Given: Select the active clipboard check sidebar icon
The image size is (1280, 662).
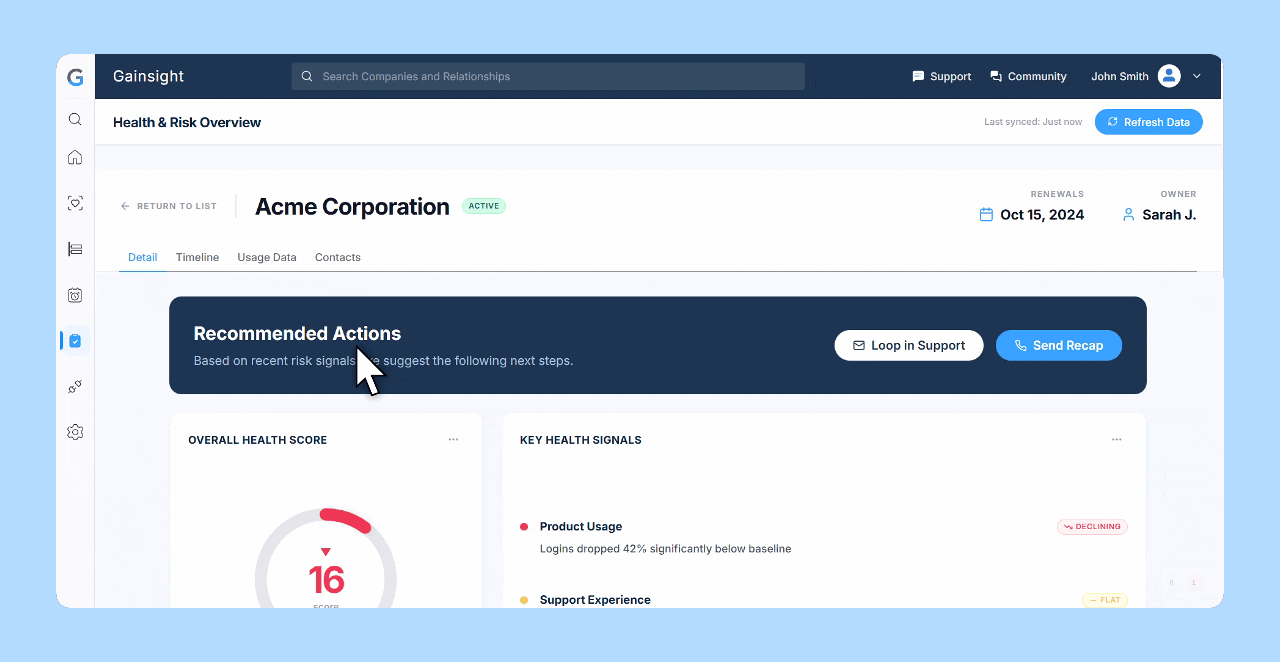Looking at the screenshot, I should (75, 341).
